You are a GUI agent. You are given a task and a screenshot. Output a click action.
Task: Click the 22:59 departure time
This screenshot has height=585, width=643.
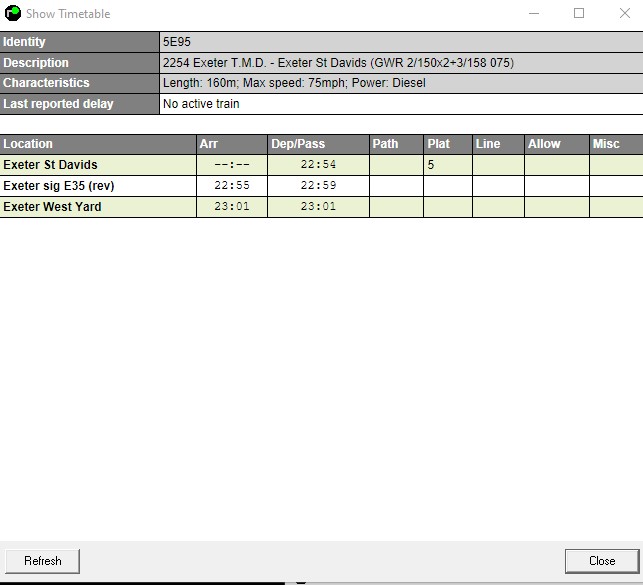(x=318, y=186)
